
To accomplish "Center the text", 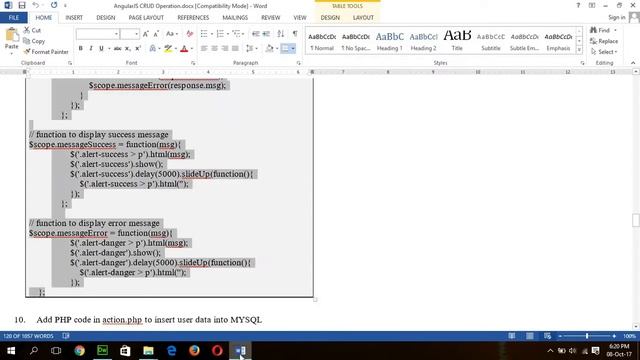I will (x=214, y=49).
